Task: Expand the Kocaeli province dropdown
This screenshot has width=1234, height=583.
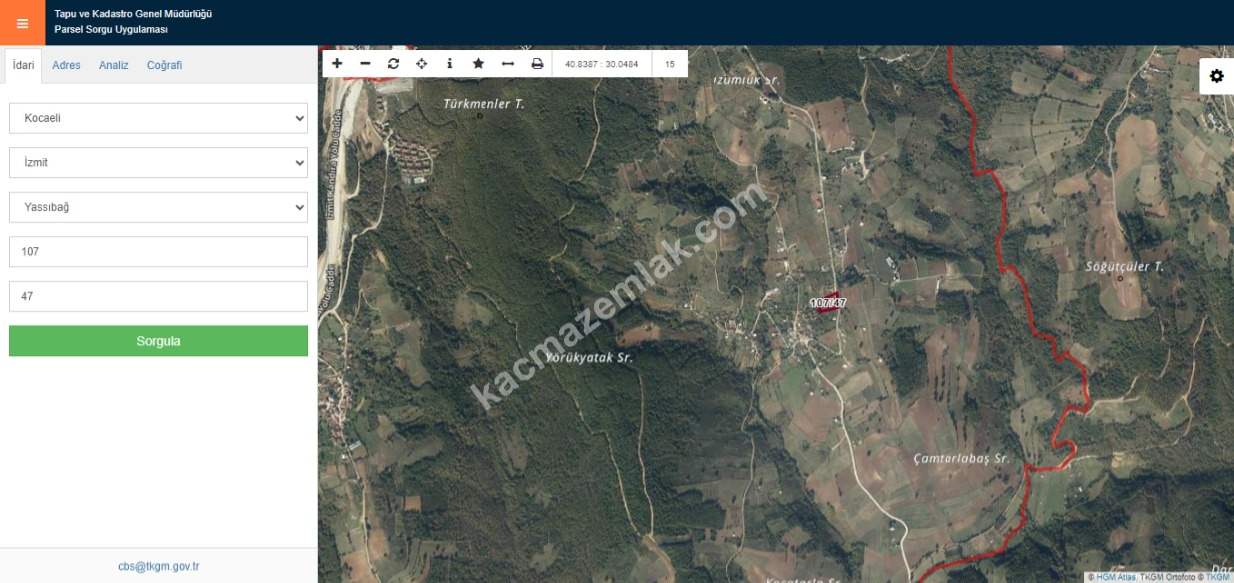Action: 158,118
